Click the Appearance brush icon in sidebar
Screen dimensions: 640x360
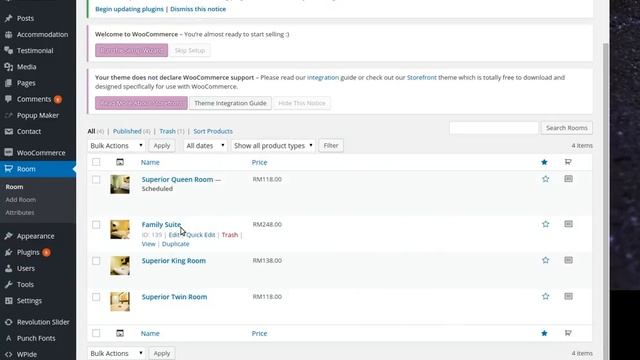pos(9,236)
